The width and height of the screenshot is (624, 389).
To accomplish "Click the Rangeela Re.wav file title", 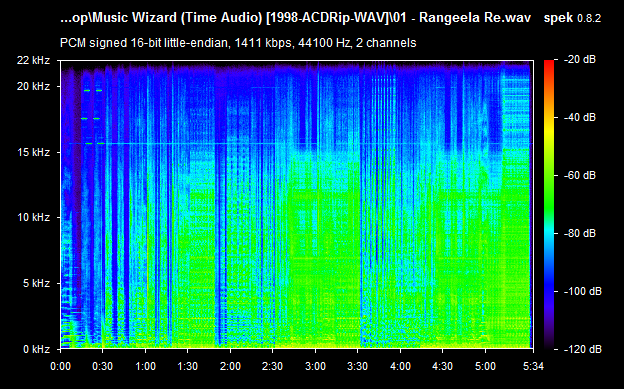I will [x=475, y=18].
